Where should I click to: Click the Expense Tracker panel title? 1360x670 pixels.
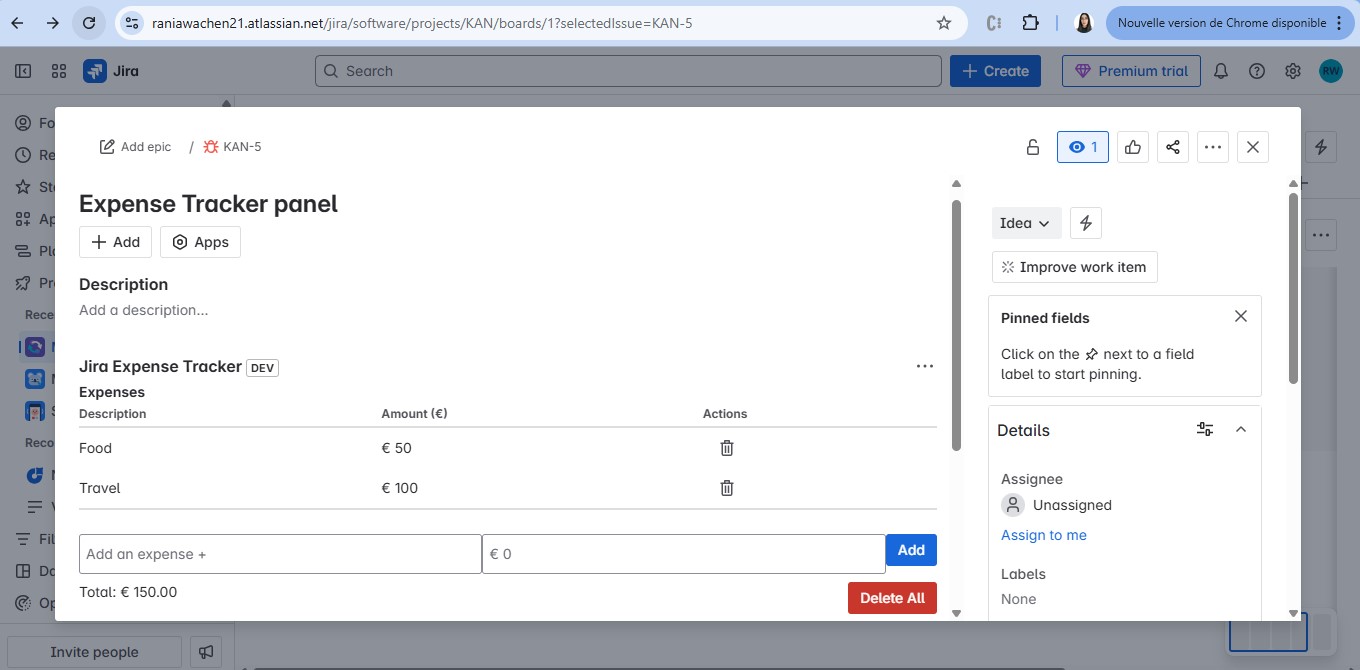[x=208, y=204]
